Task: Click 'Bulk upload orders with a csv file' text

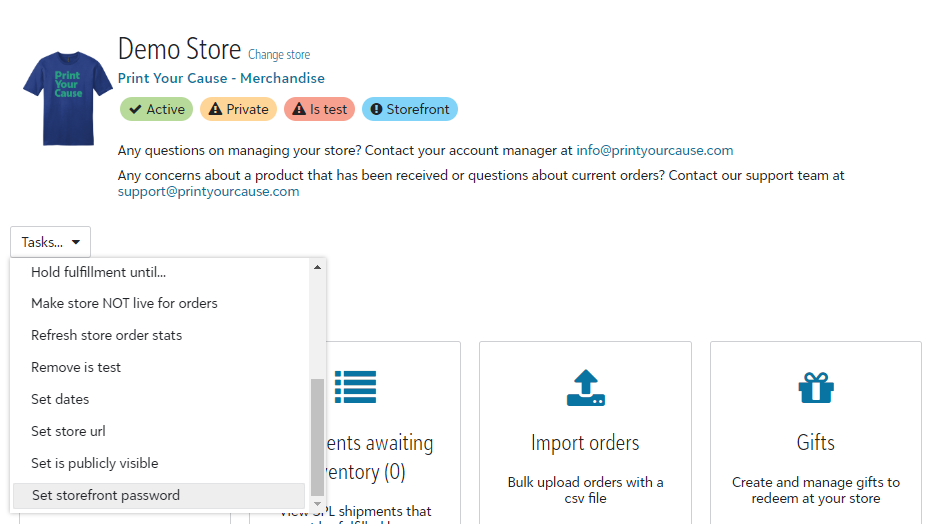Action: (x=585, y=490)
